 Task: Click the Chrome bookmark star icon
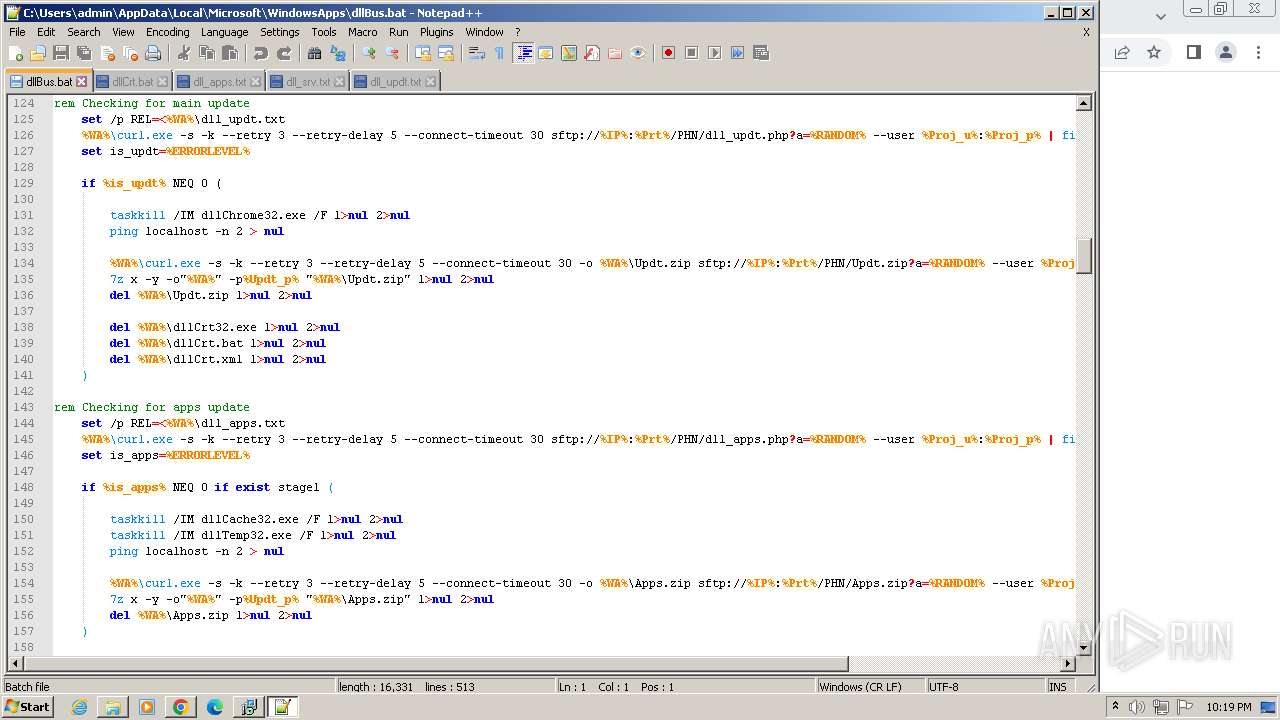(1154, 52)
